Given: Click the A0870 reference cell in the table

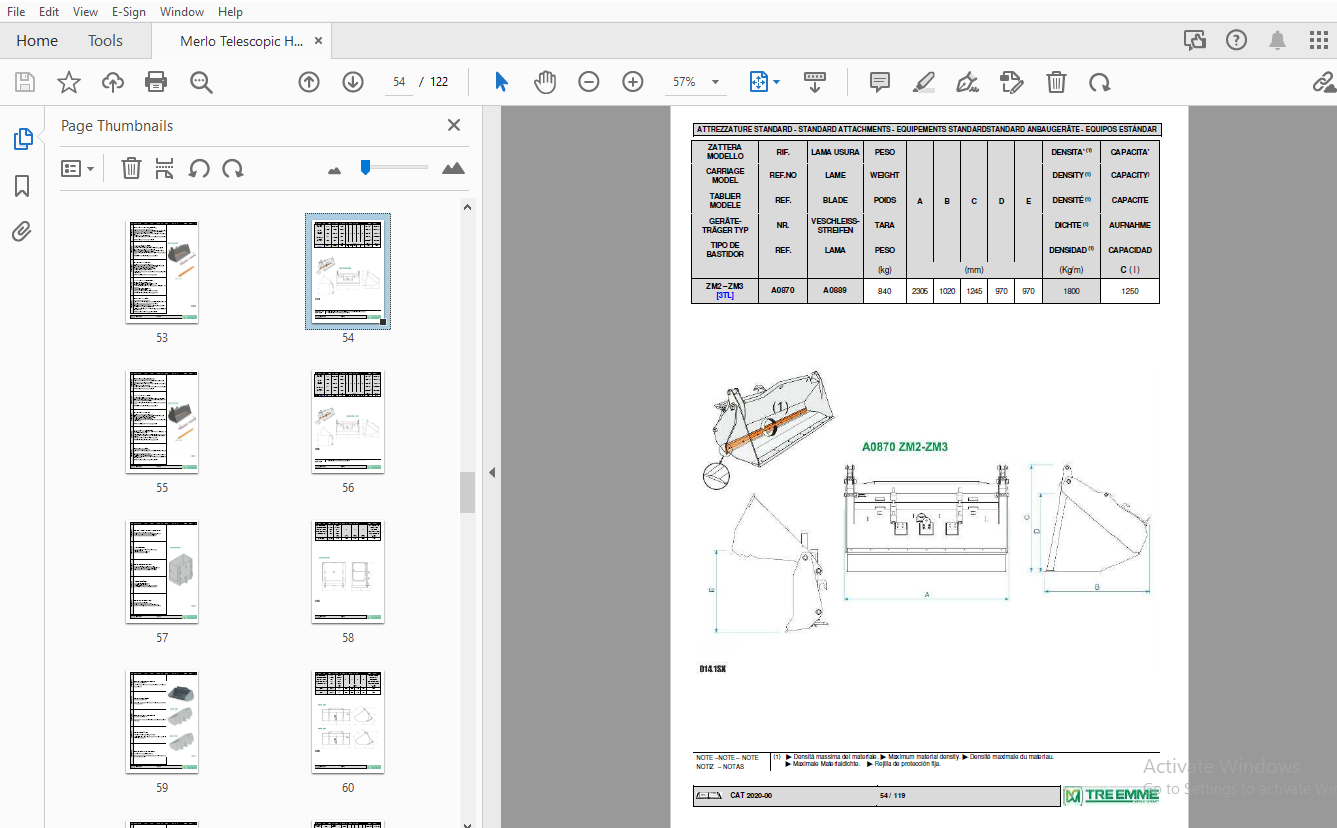Looking at the screenshot, I should click(782, 290).
